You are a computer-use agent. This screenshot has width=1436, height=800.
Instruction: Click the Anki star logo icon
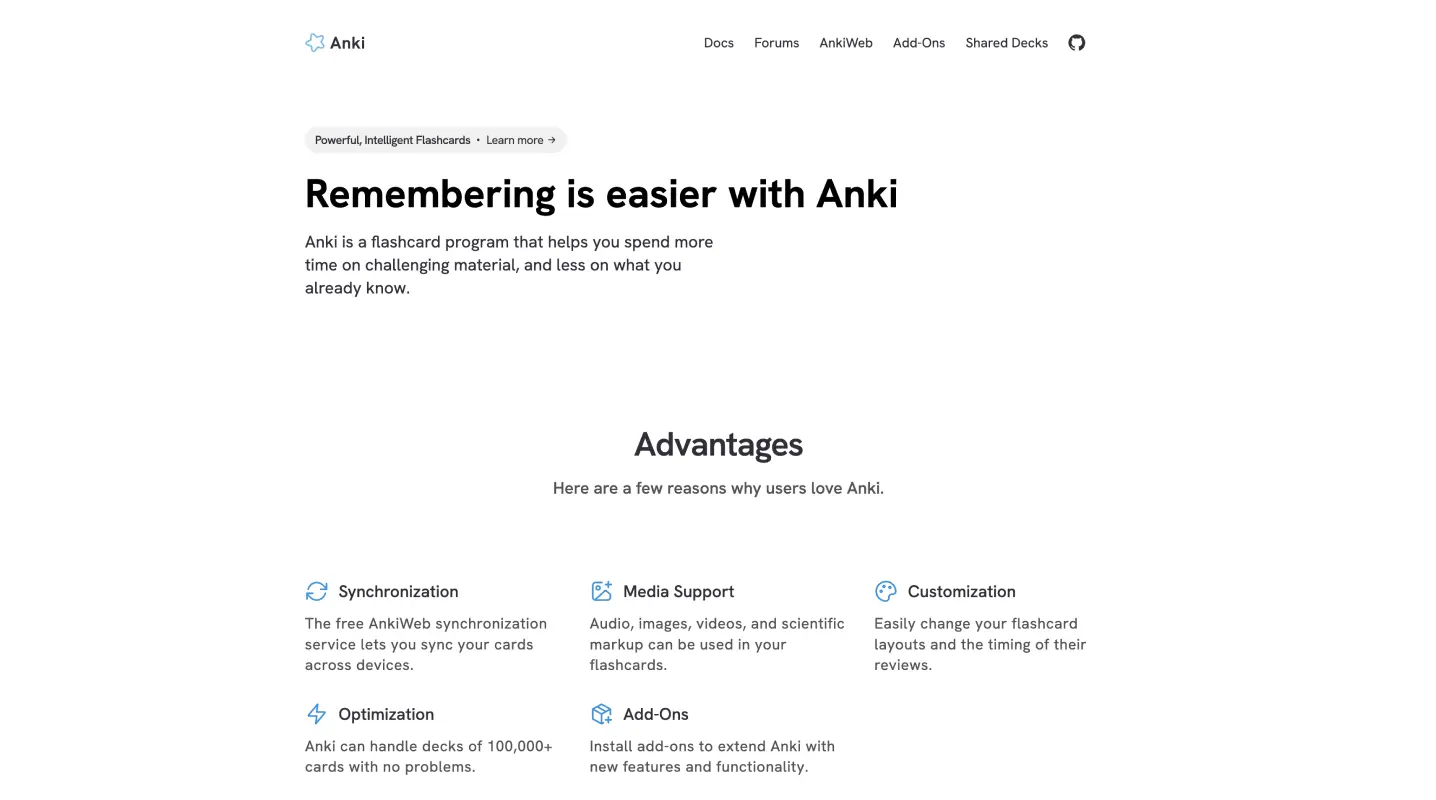[315, 42]
